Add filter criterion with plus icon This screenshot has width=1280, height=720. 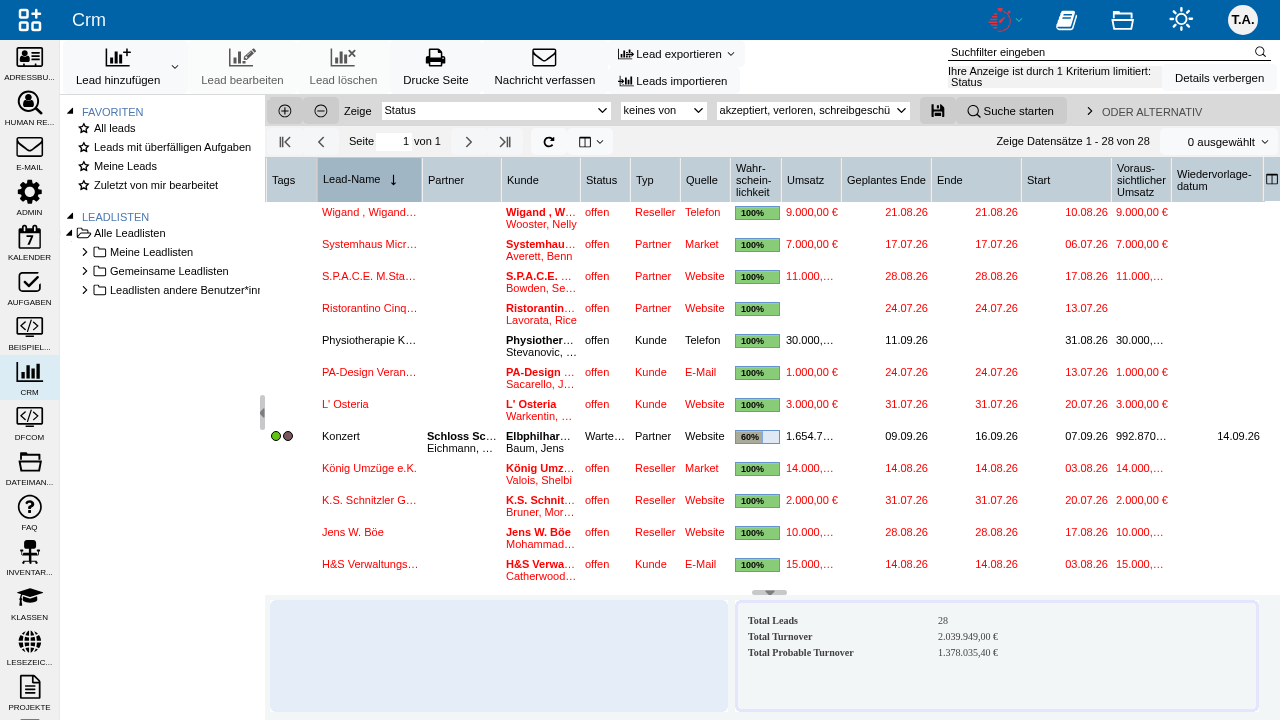click(285, 111)
